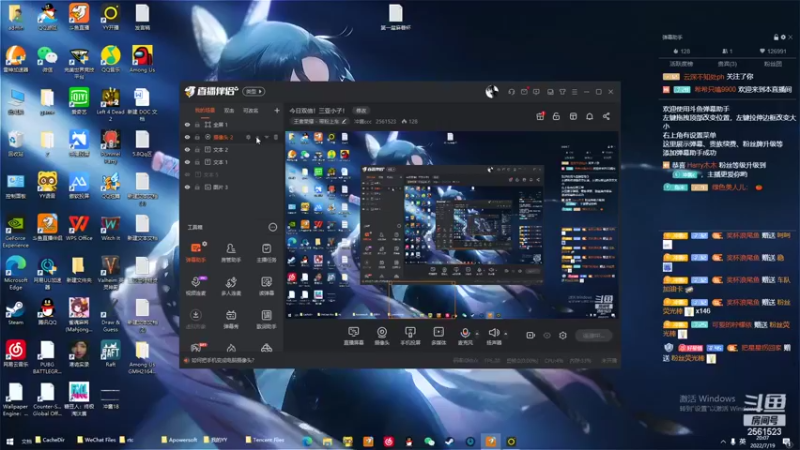Viewport: 800px width, 450px height.
Task: Click the gift box icon above the preview
Action: coord(540,116)
